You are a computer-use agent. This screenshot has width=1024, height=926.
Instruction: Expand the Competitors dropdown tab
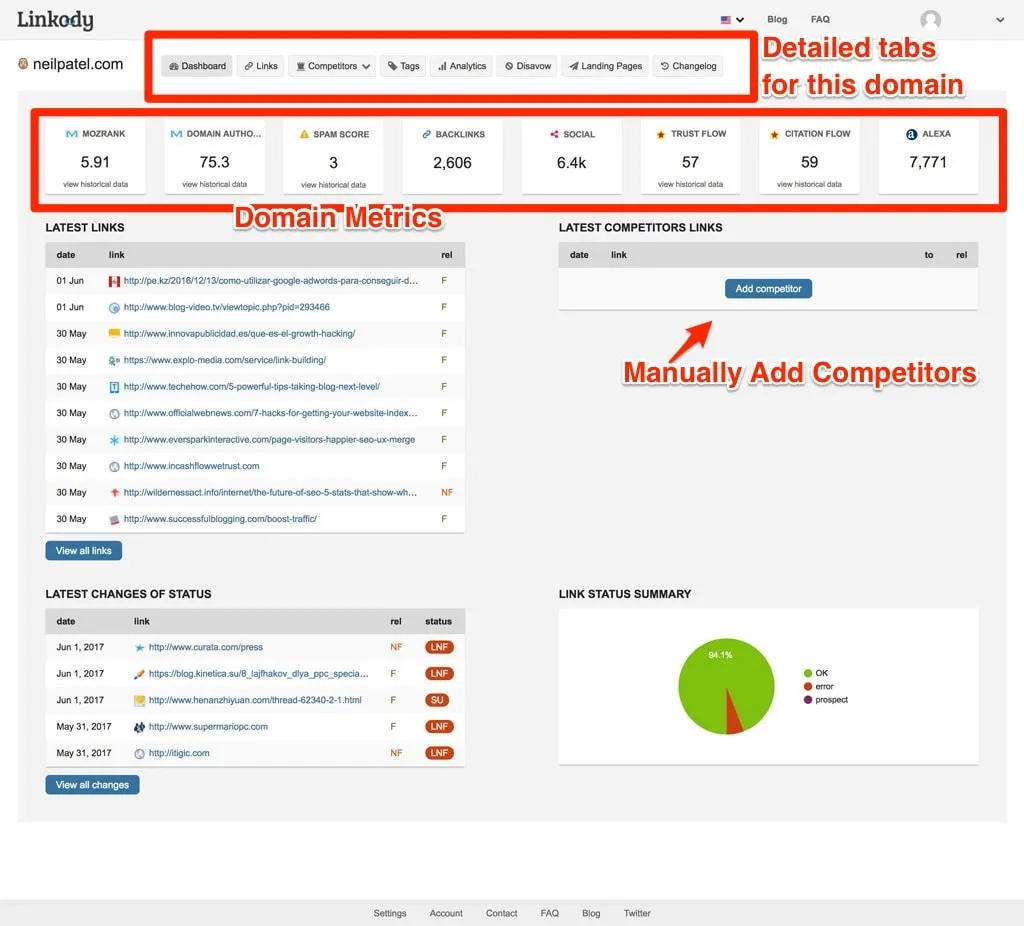coord(332,66)
